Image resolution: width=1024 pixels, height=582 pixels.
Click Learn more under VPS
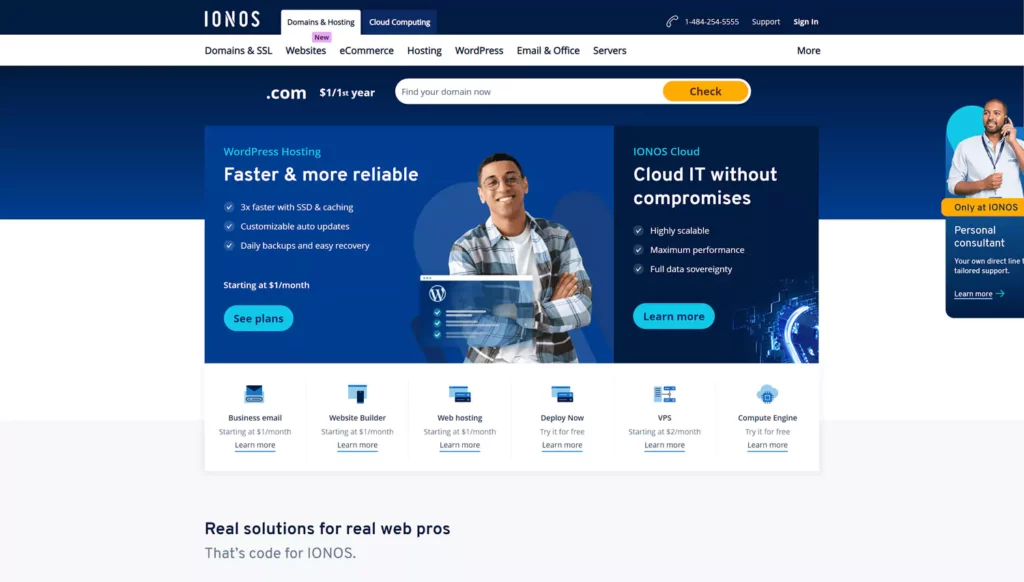click(664, 445)
